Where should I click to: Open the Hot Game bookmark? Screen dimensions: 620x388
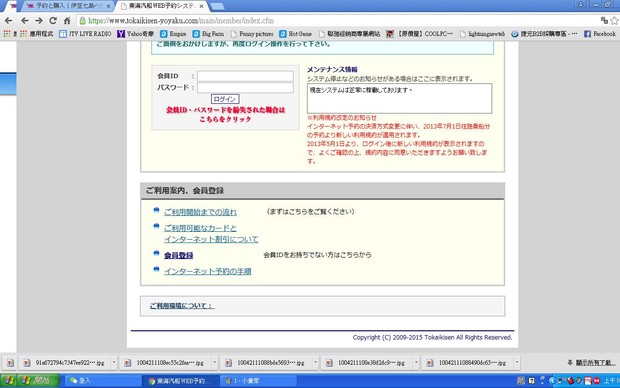point(295,34)
